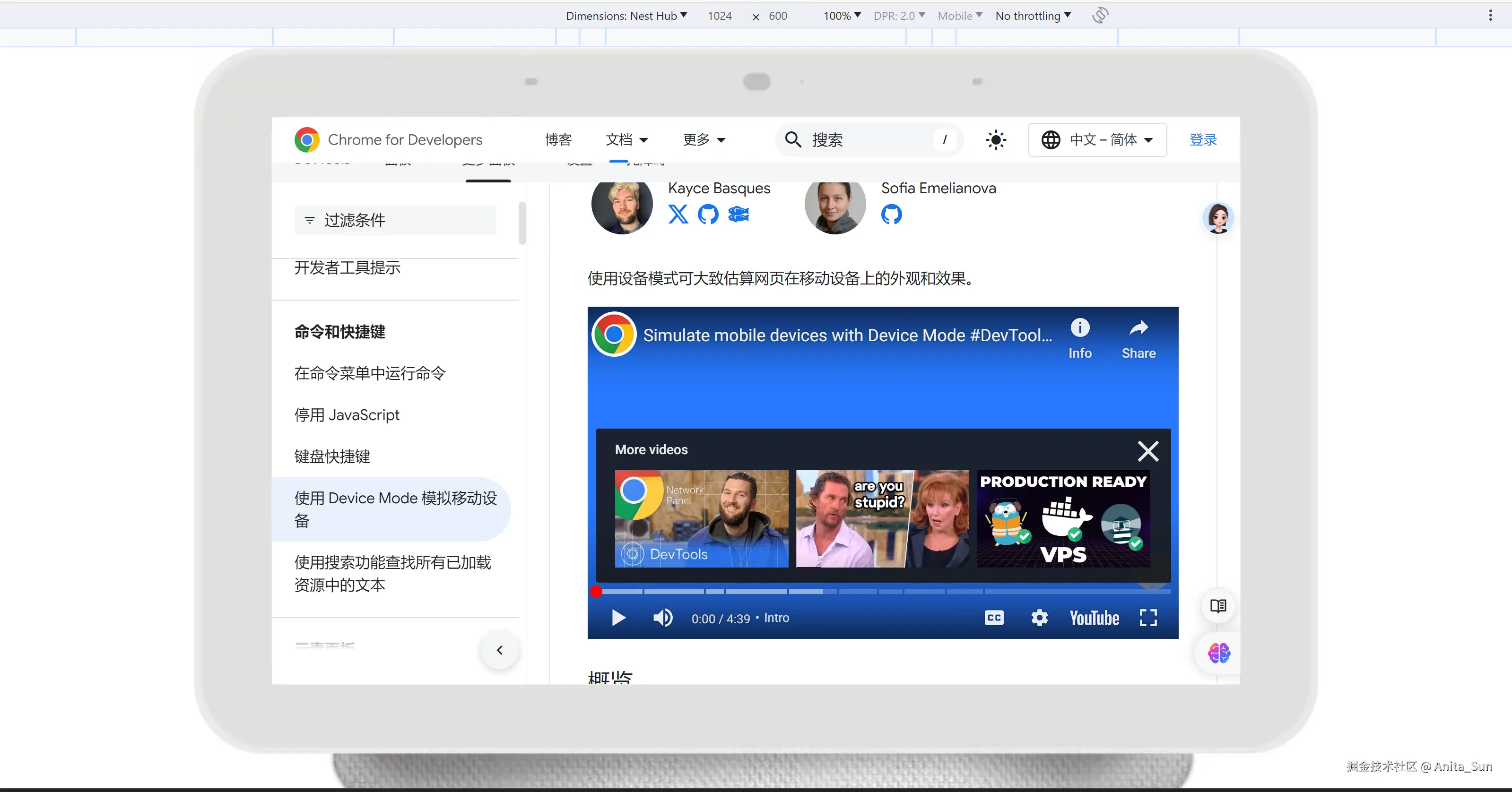Click the purple brain assistant icon
Screen dimensions: 1512x792
(1218, 653)
